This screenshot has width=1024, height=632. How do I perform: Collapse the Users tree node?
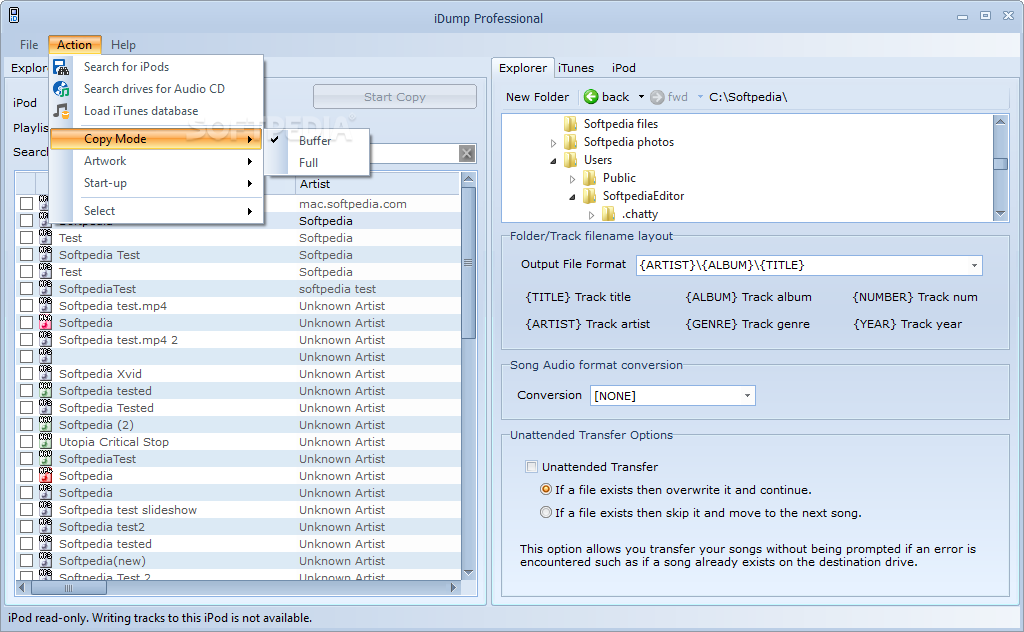[553, 161]
